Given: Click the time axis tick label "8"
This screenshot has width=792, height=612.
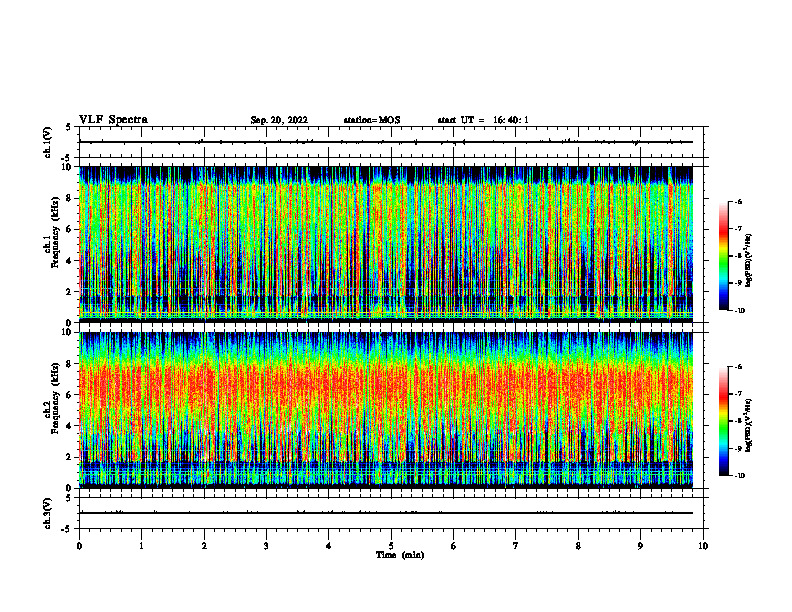Looking at the screenshot, I should (x=578, y=546).
